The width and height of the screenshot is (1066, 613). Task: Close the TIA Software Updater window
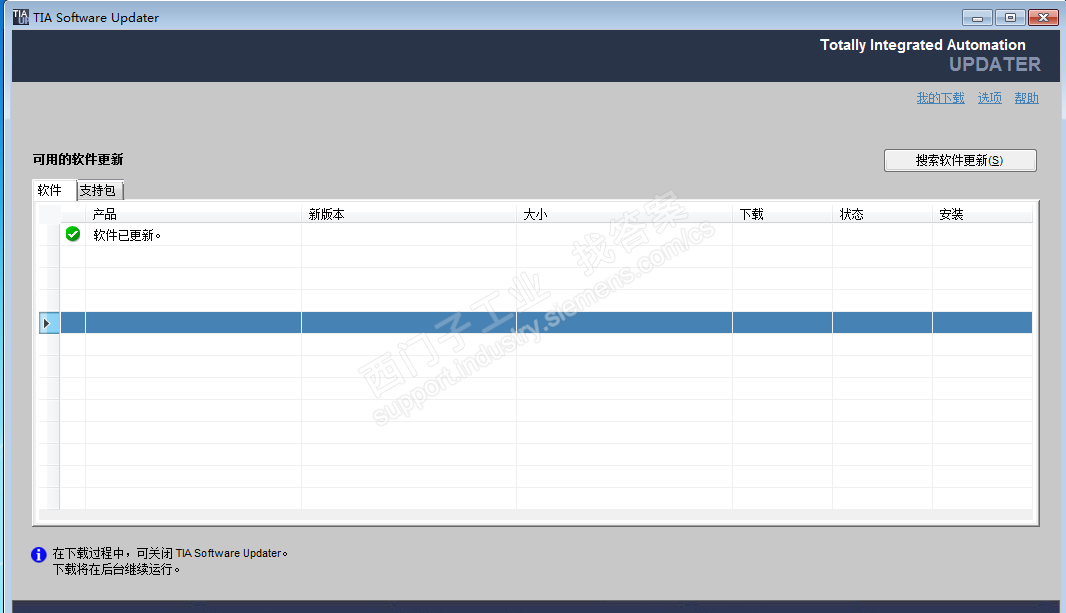point(1043,18)
